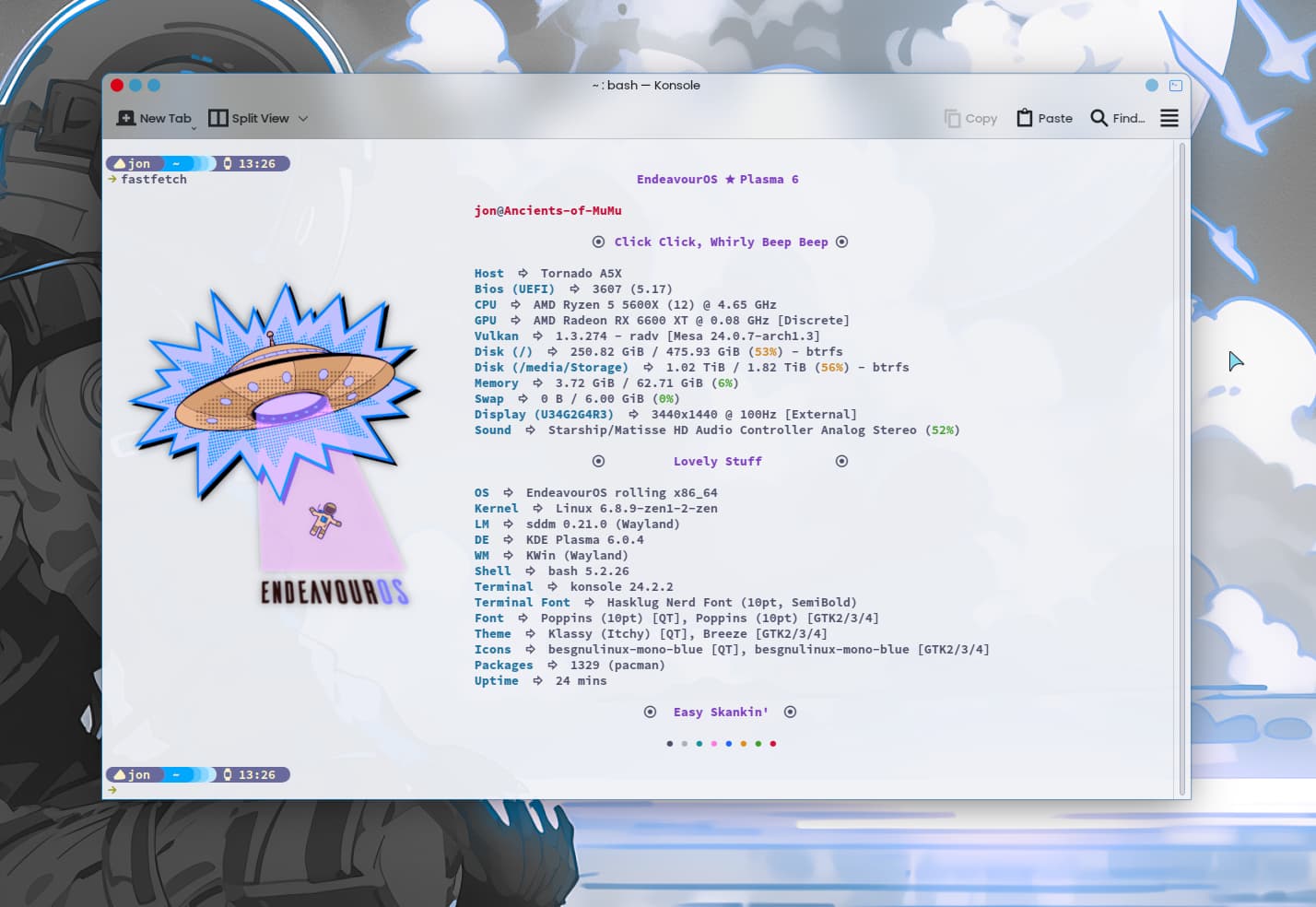This screenshot has height=907, width=1316.
Task: Click the Konsole icon in title bar corner
Action: [1175, 86]
